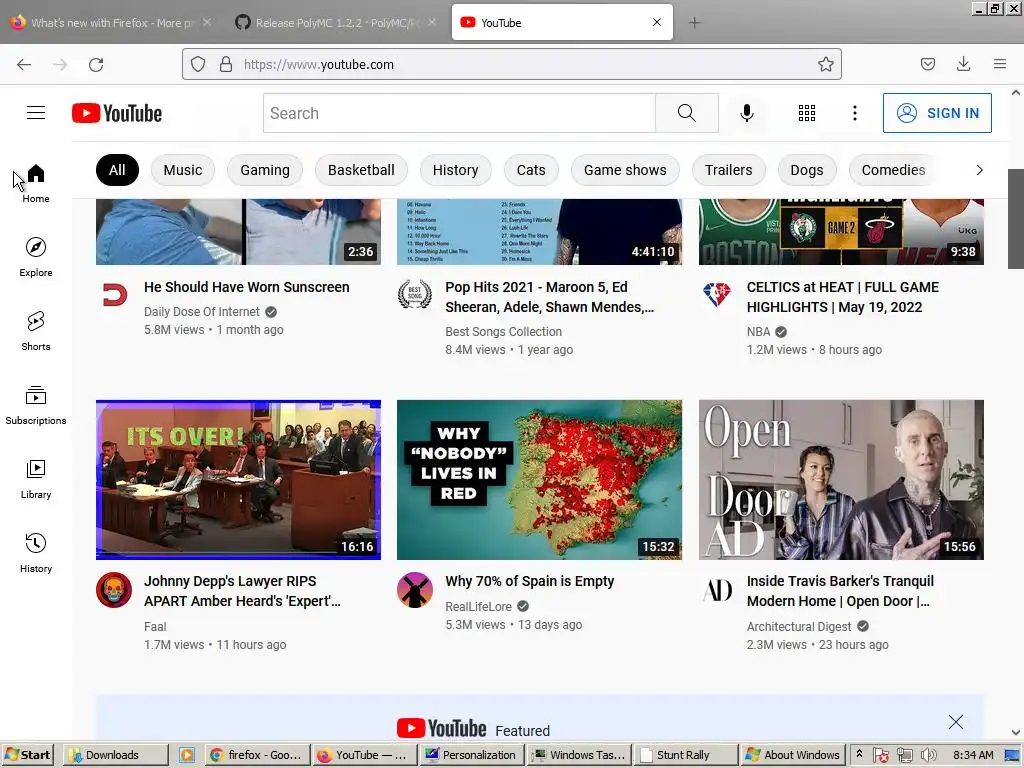Open the three-dot settings menu
This screenshot has height=768, width=1024.
pyautogui.click(x=854, y=113)
